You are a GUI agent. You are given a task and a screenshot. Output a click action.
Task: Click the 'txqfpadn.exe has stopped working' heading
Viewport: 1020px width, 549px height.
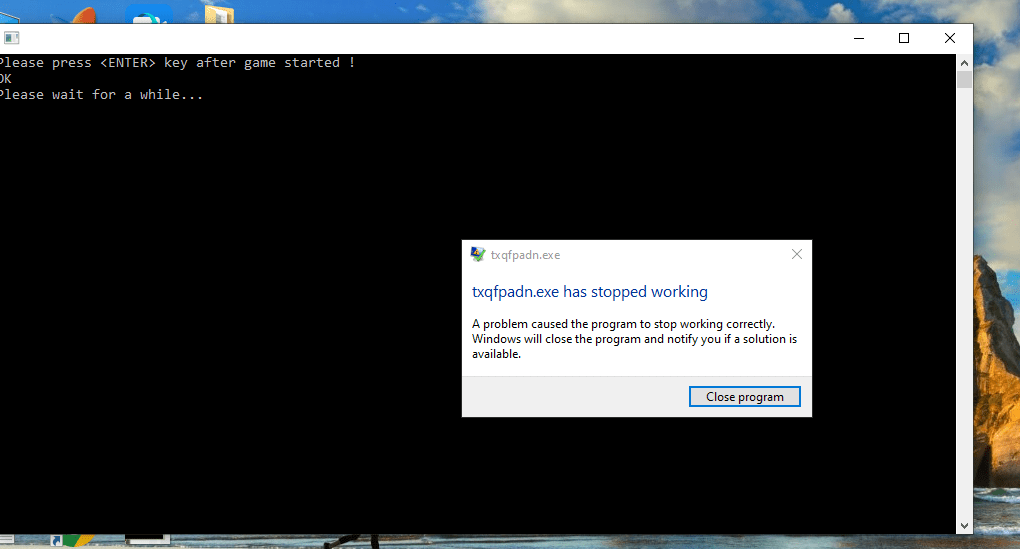pyautogui.click(x=589, y=292)
